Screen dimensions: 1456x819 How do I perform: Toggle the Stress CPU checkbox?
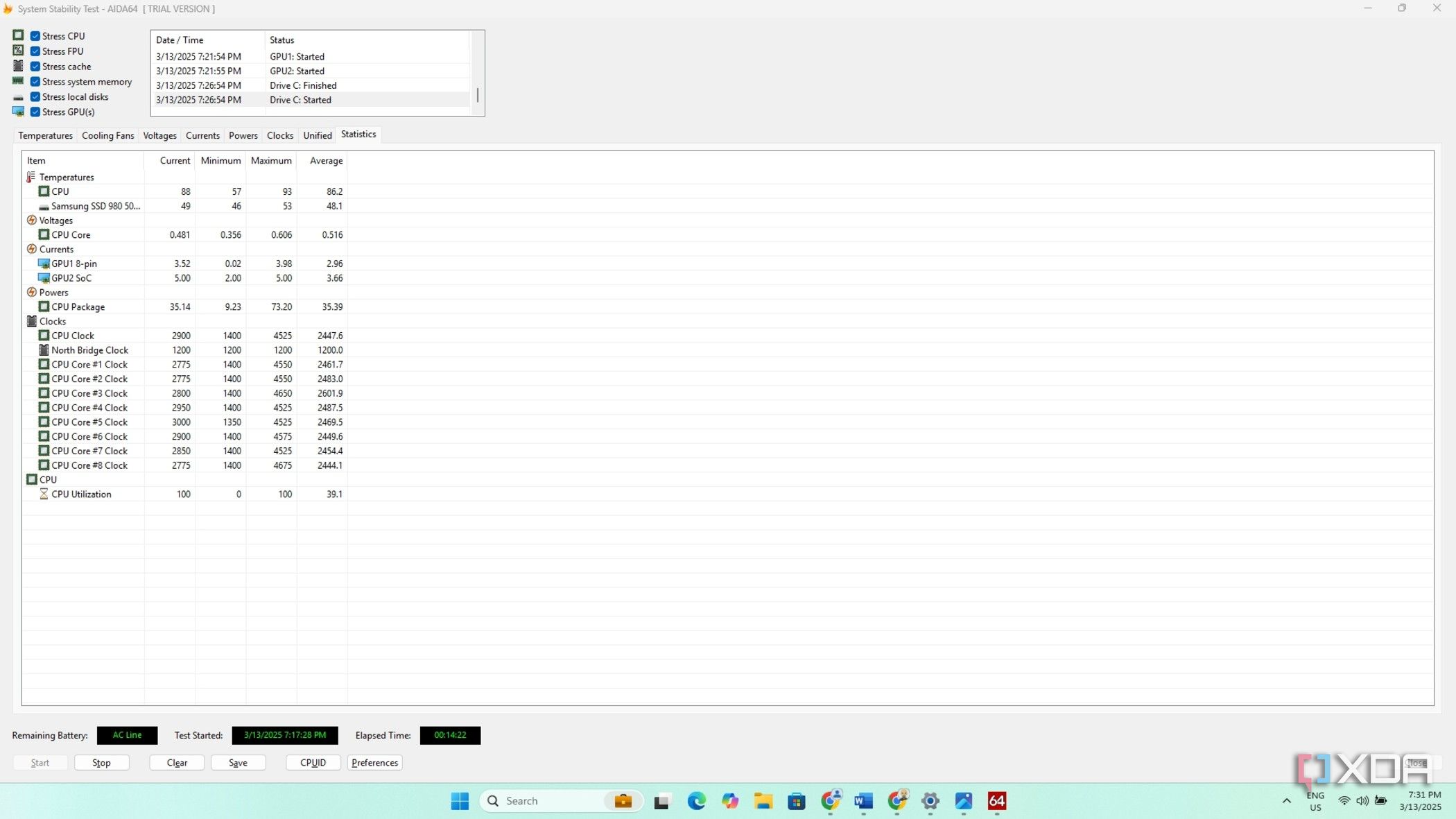35,36
